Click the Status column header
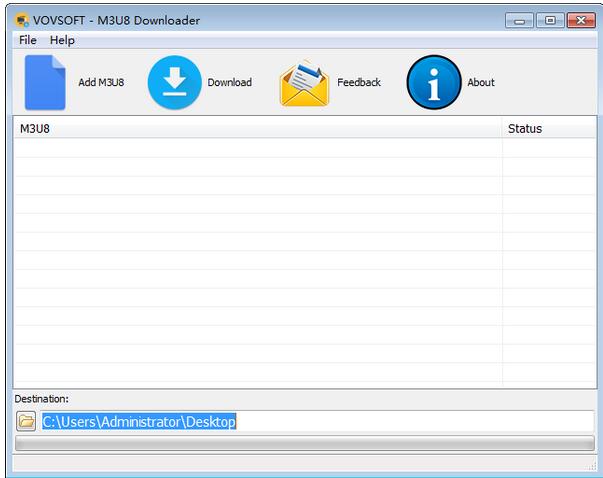 click(549, 128)
